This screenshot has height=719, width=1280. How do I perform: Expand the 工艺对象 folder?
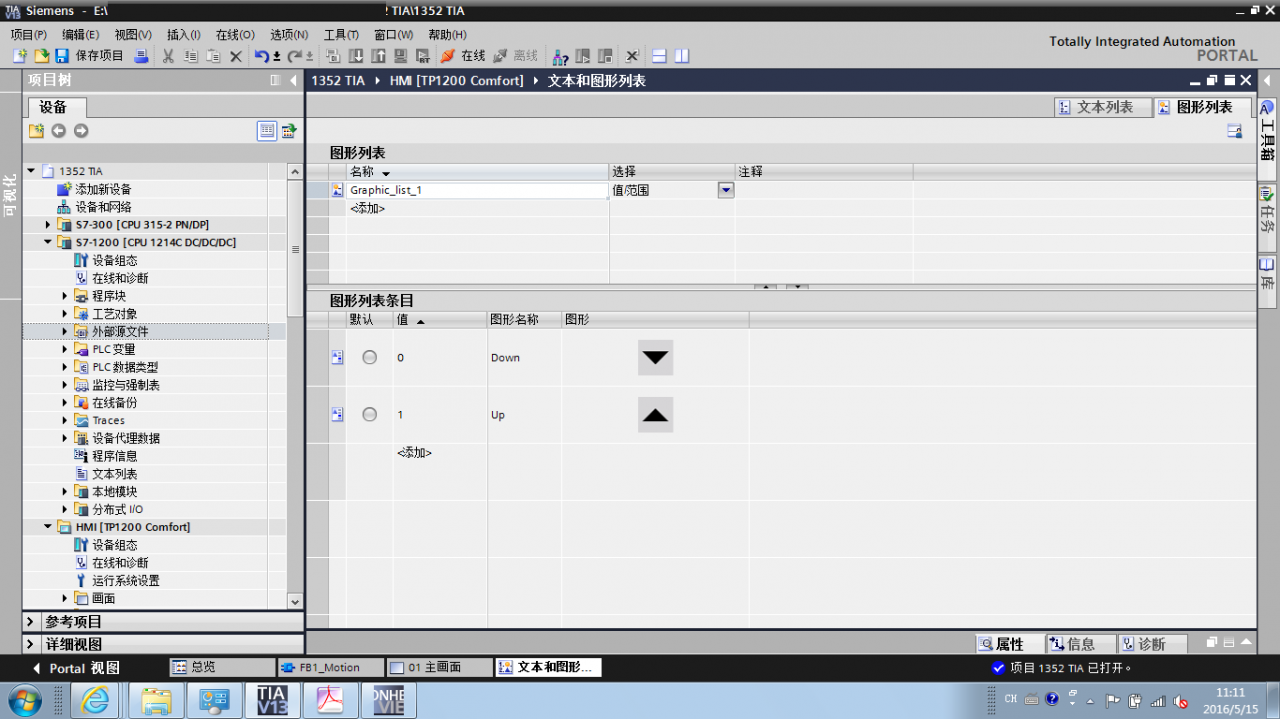[65, 314]
